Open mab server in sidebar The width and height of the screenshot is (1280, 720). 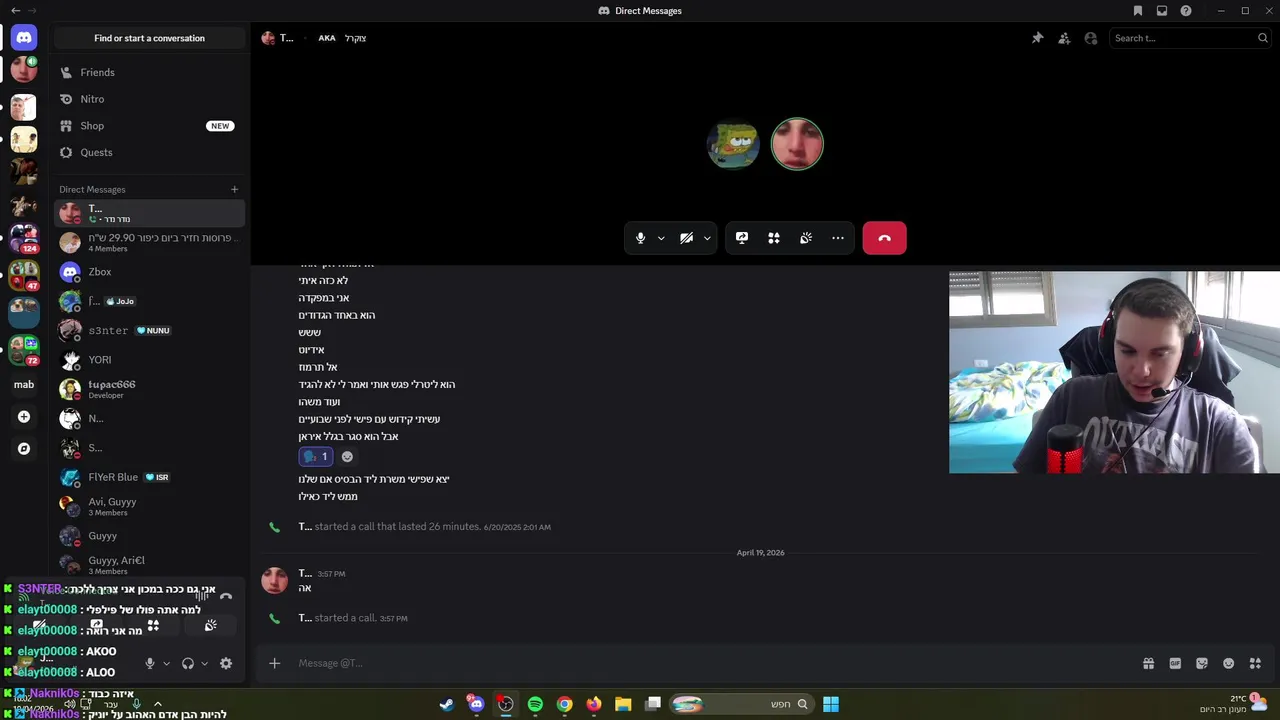point(24,384)
